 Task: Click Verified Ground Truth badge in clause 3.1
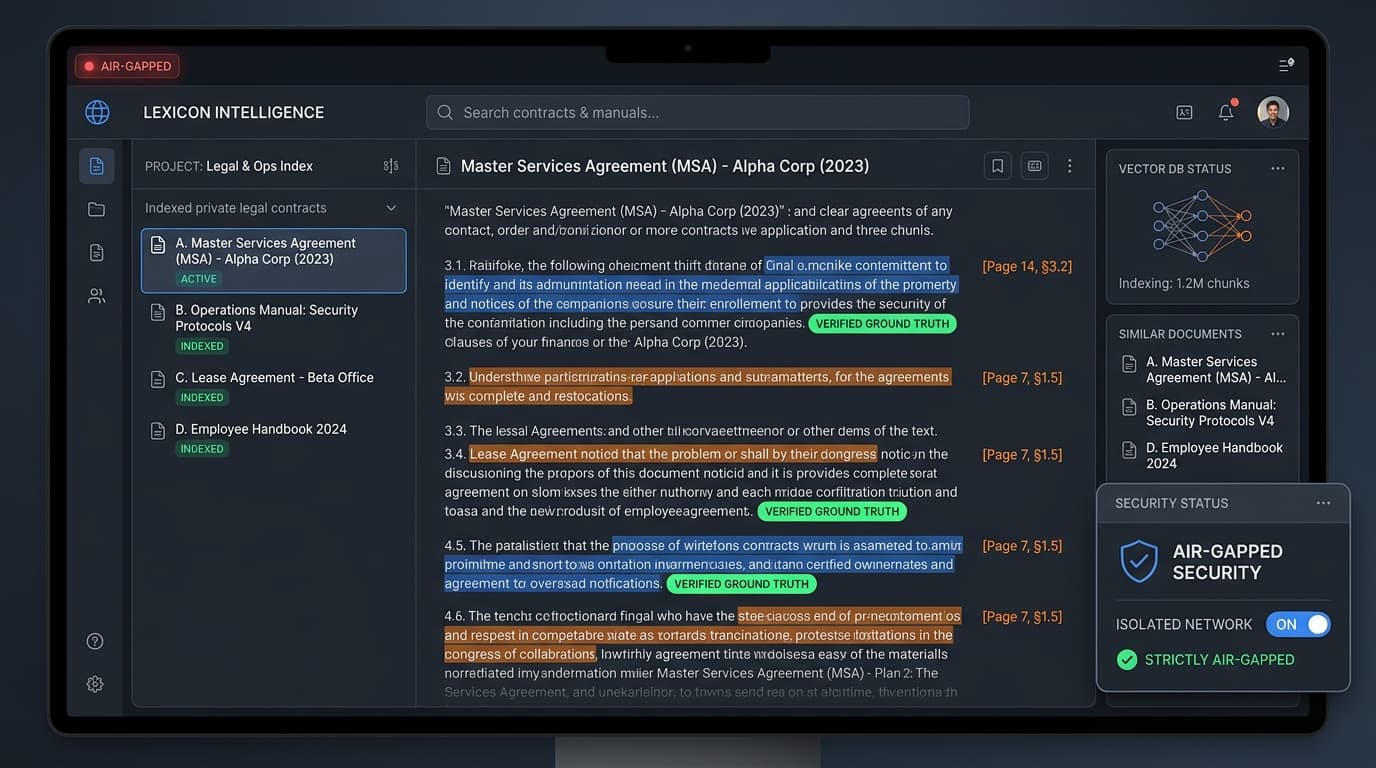click(x=883, y=324)
